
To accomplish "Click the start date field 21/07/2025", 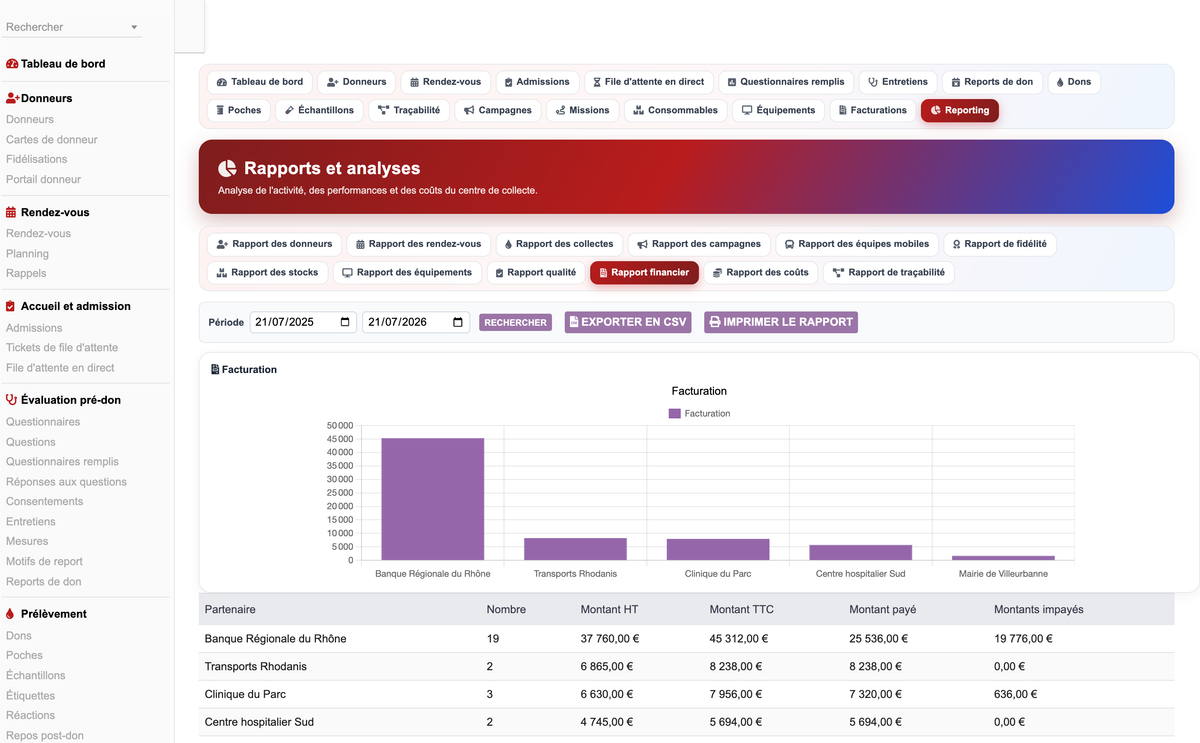I will [303, 322].
